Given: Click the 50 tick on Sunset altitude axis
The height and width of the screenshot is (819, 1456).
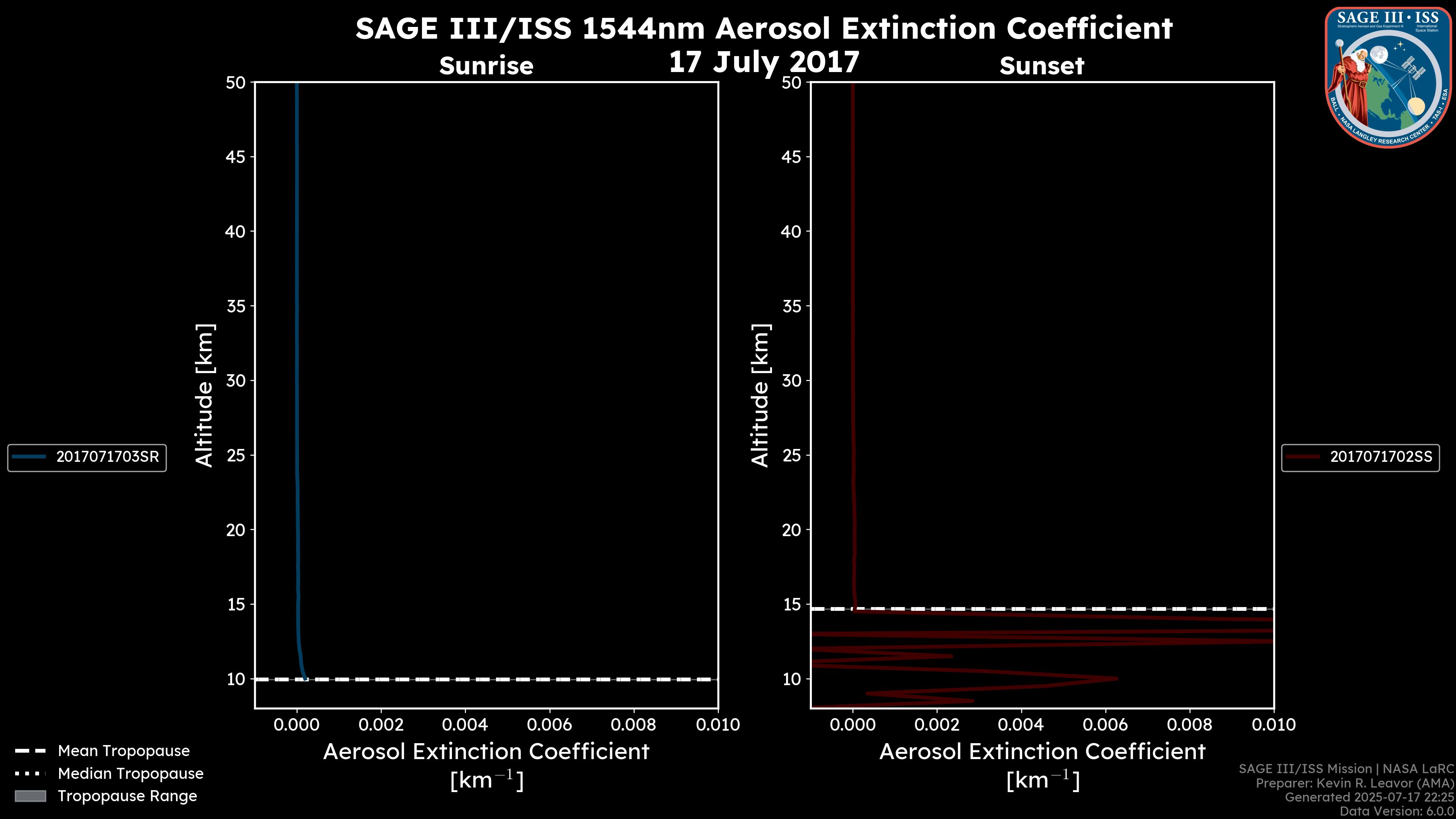Looking at the screenshot, I should point(791,83).
